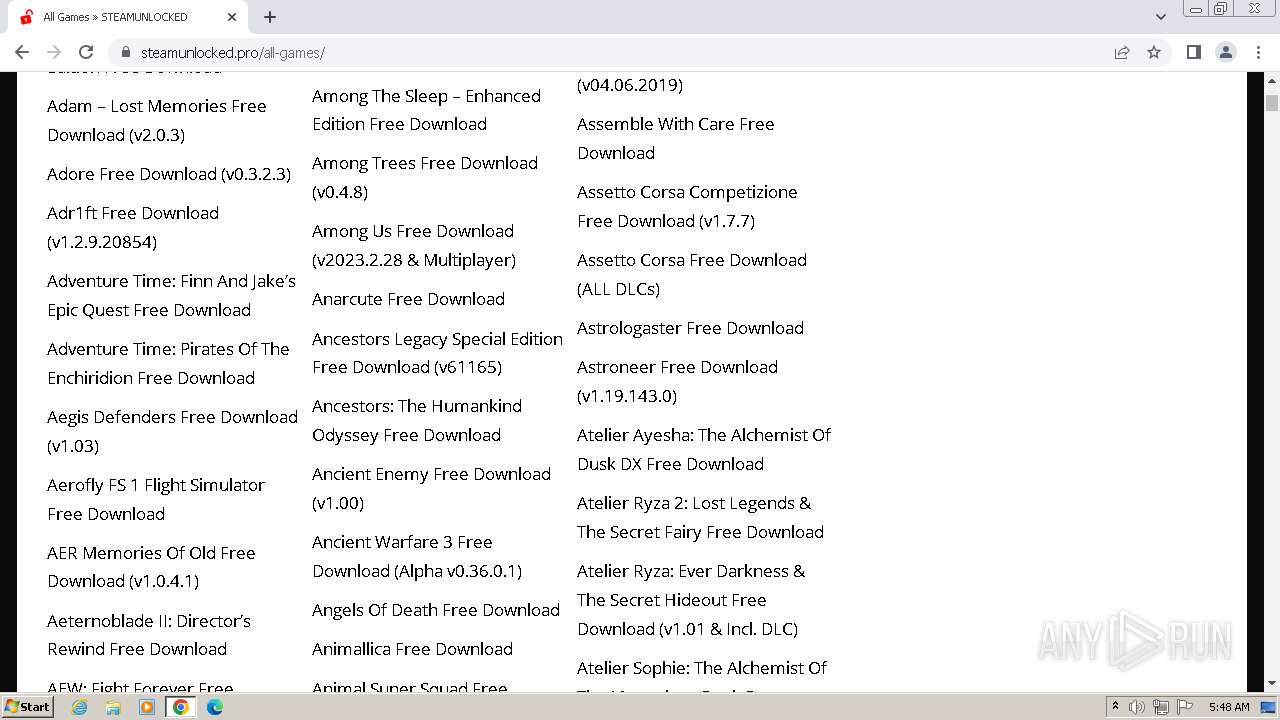This screenshot has height=720, width=1280.
Task: Open AER Memories Of Old Free Download
Action: pos(151,567)
